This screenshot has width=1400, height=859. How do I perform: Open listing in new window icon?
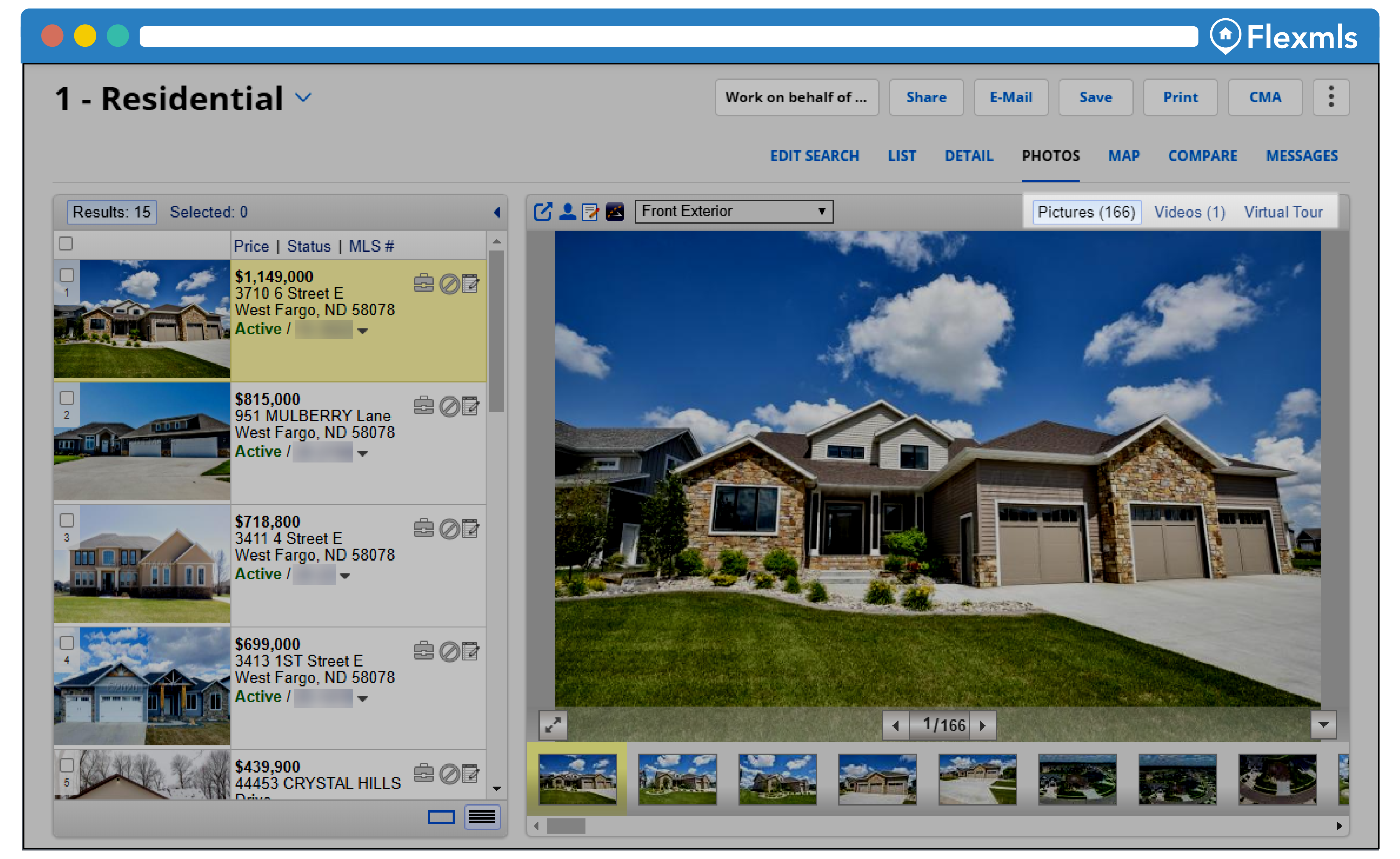click(x=543, y=212)
